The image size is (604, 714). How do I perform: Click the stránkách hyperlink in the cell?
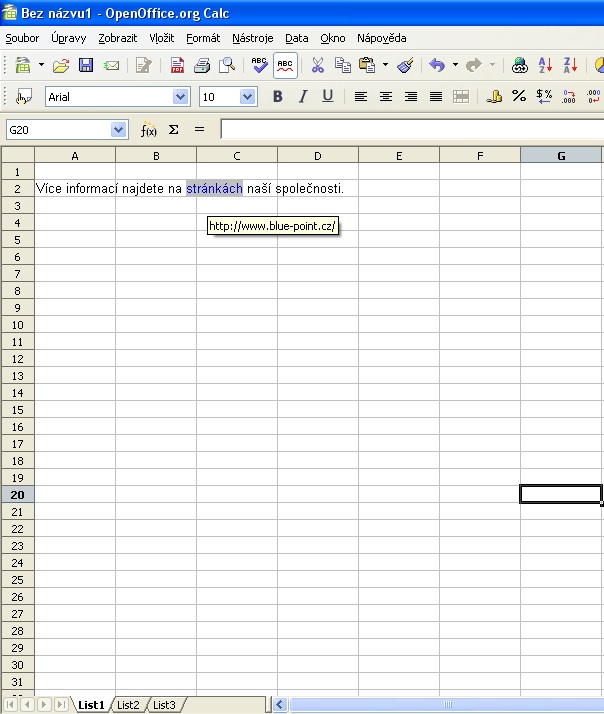pyautogui.click(x=214, y=188)
